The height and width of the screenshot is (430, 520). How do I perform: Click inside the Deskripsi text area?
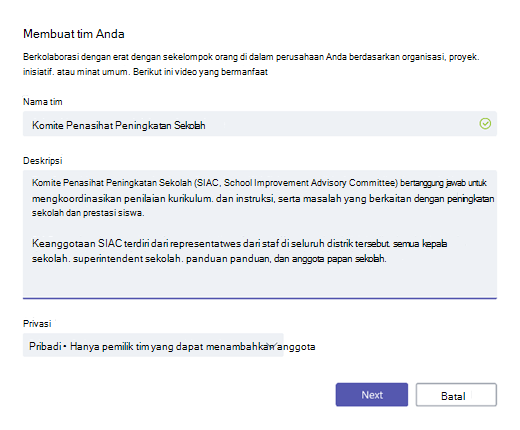tap(260, 234)
